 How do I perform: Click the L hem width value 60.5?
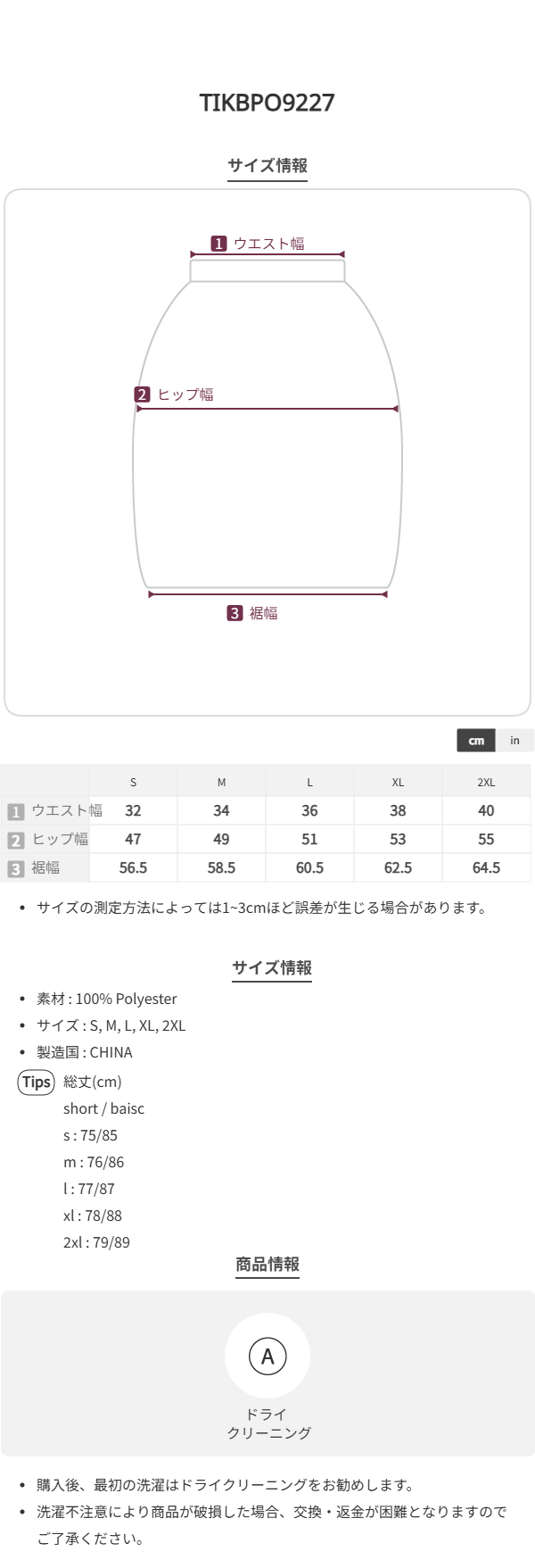(x=309, y=868)
